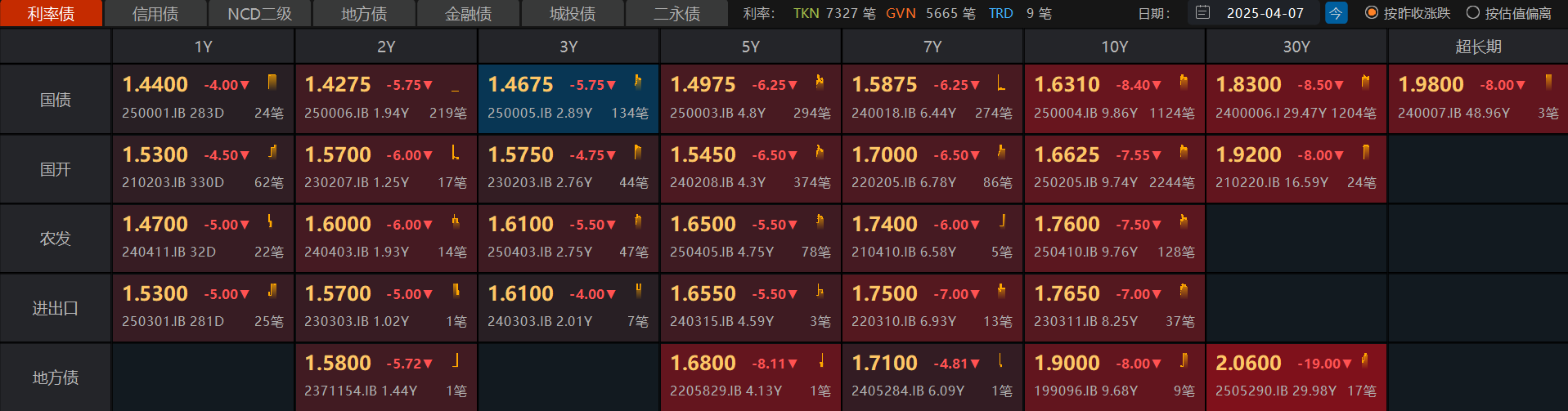
Task: Click bond code 2405284.IB 6.09Y
Action: 908,391
